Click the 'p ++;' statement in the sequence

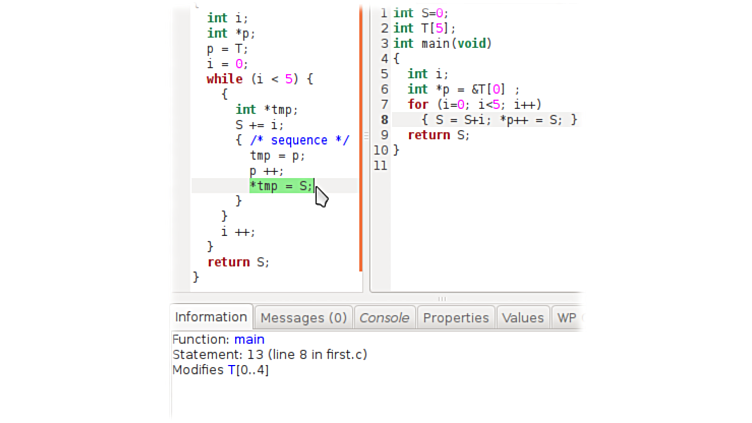point(266,171)
